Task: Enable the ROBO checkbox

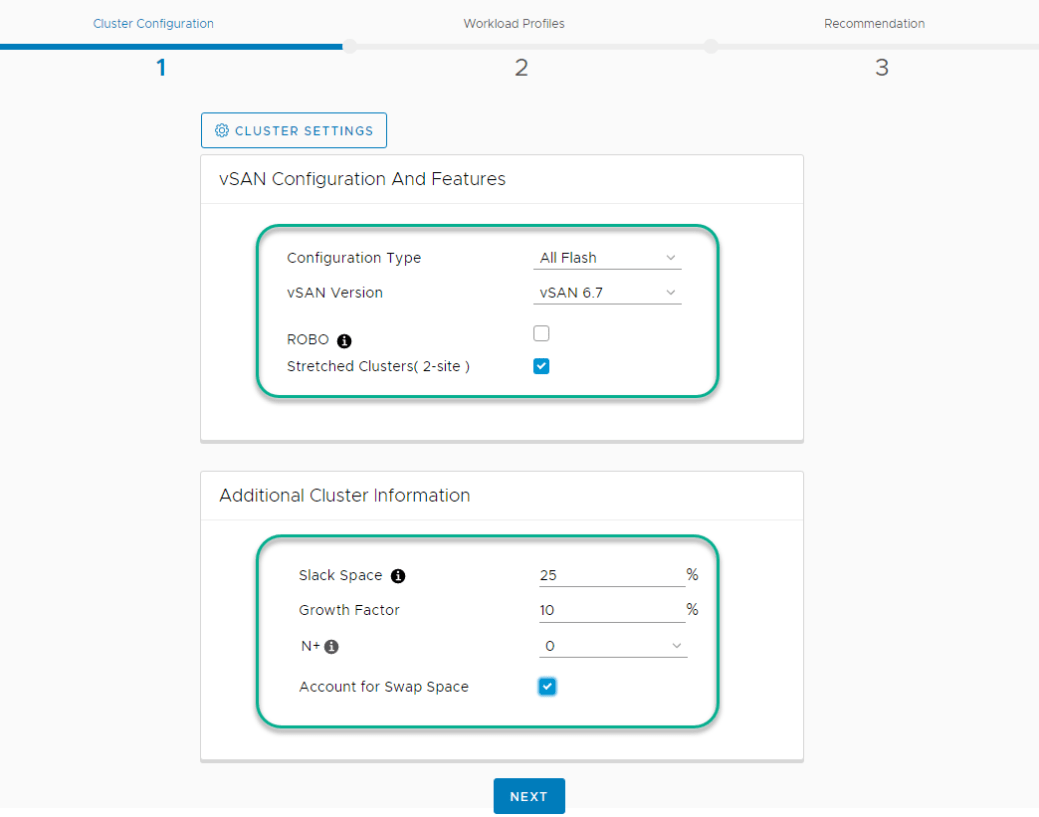Action: point(541,334)
